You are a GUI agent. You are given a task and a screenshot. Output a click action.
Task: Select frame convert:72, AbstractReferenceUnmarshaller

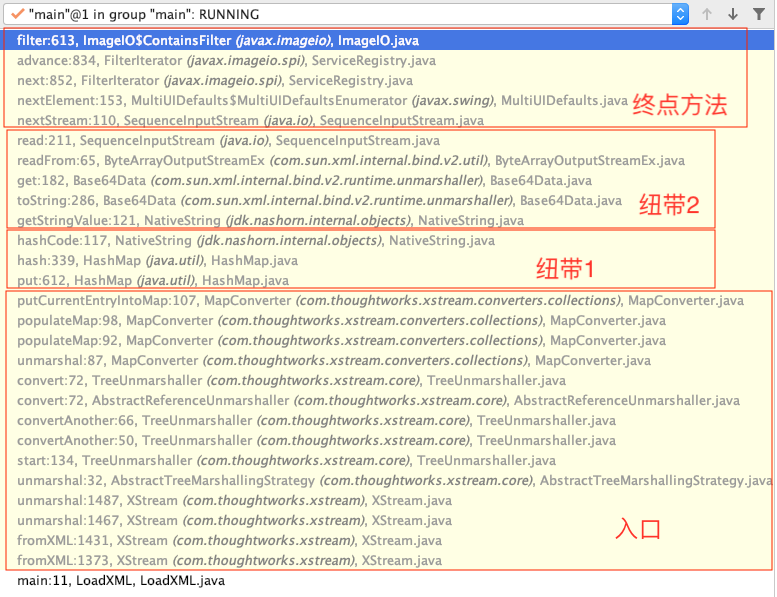tap(388, 400)
